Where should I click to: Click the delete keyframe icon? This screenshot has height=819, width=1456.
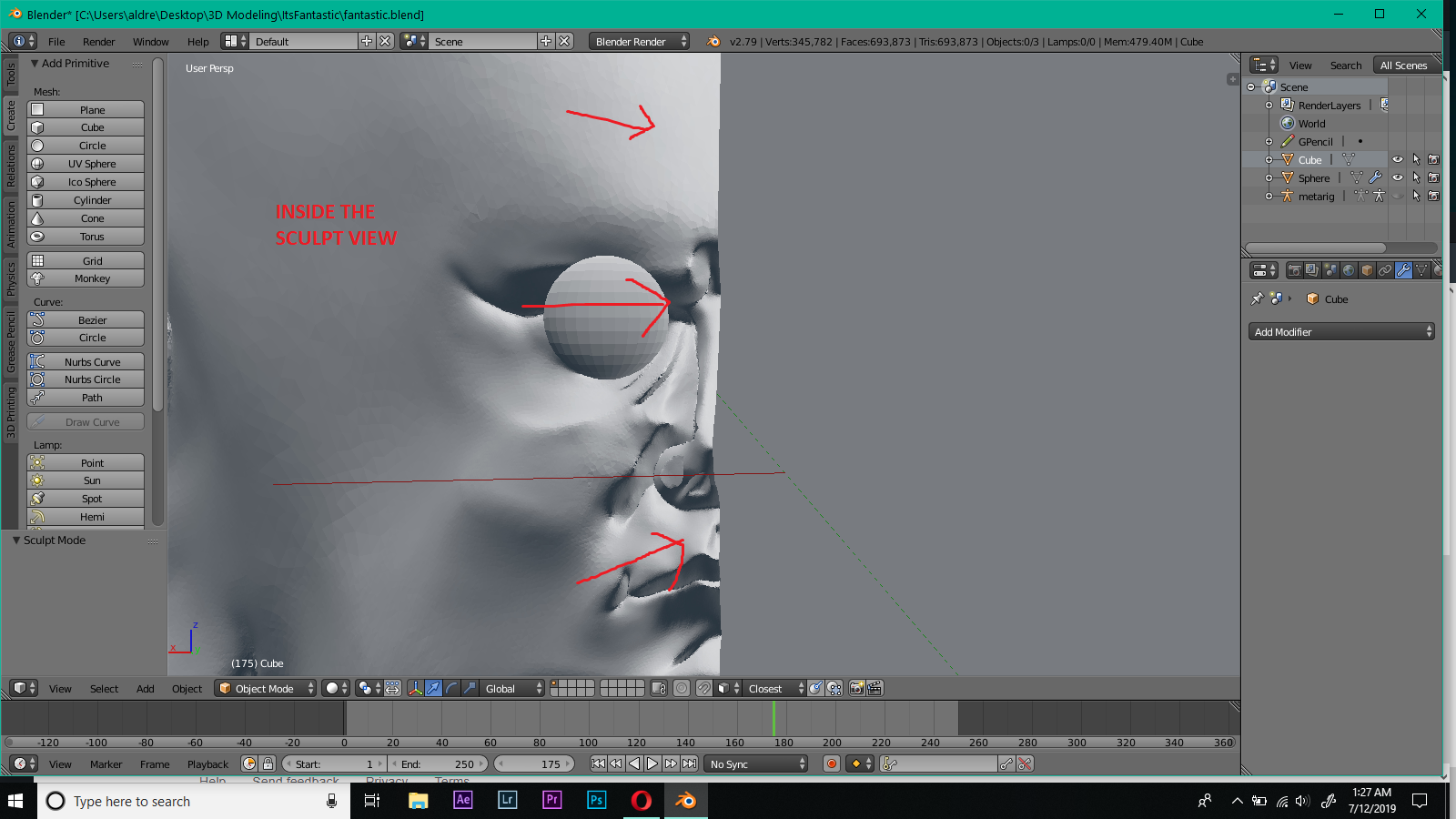click(x=1025, y=763)
